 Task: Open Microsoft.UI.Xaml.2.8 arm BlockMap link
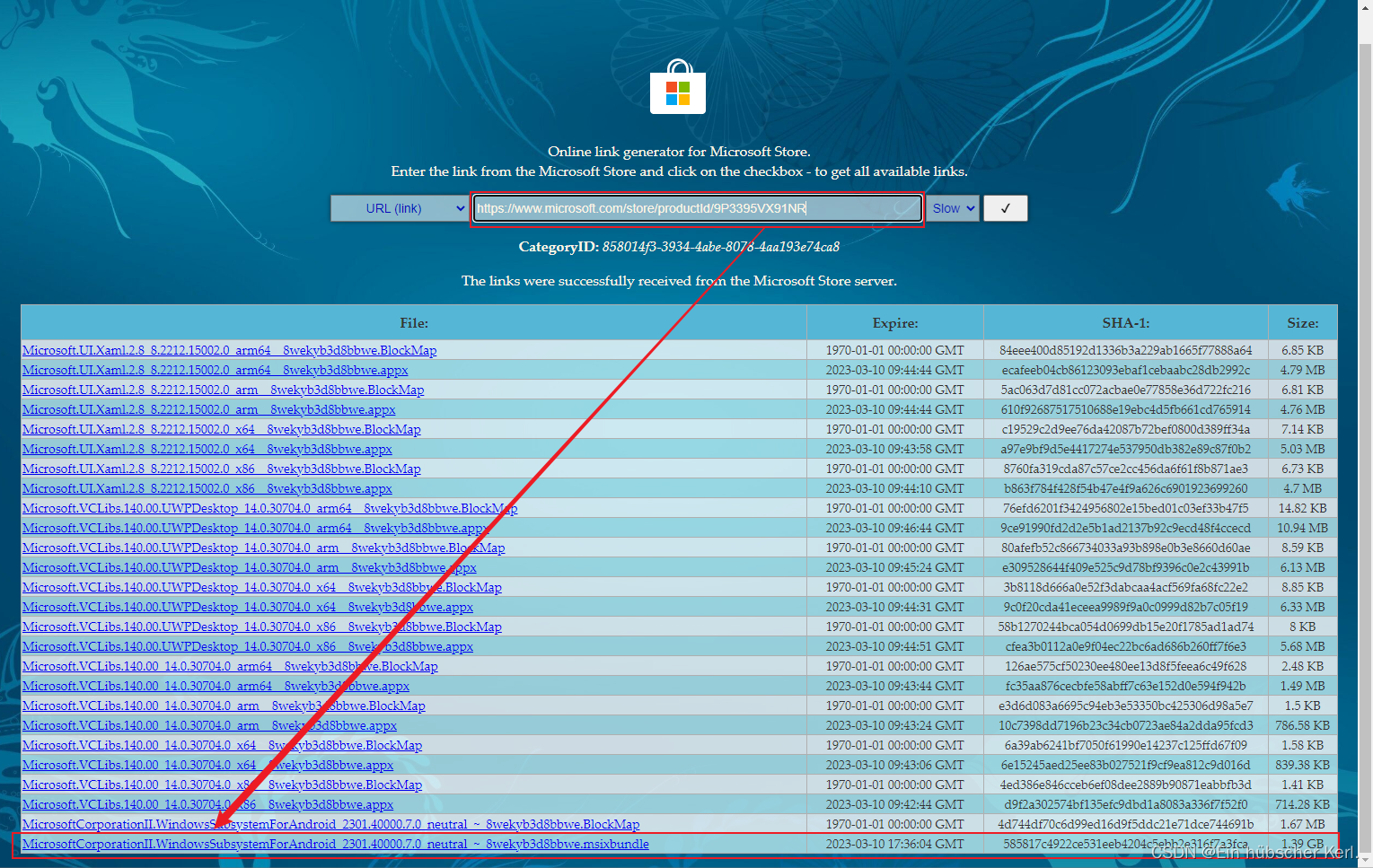[224, 390]
